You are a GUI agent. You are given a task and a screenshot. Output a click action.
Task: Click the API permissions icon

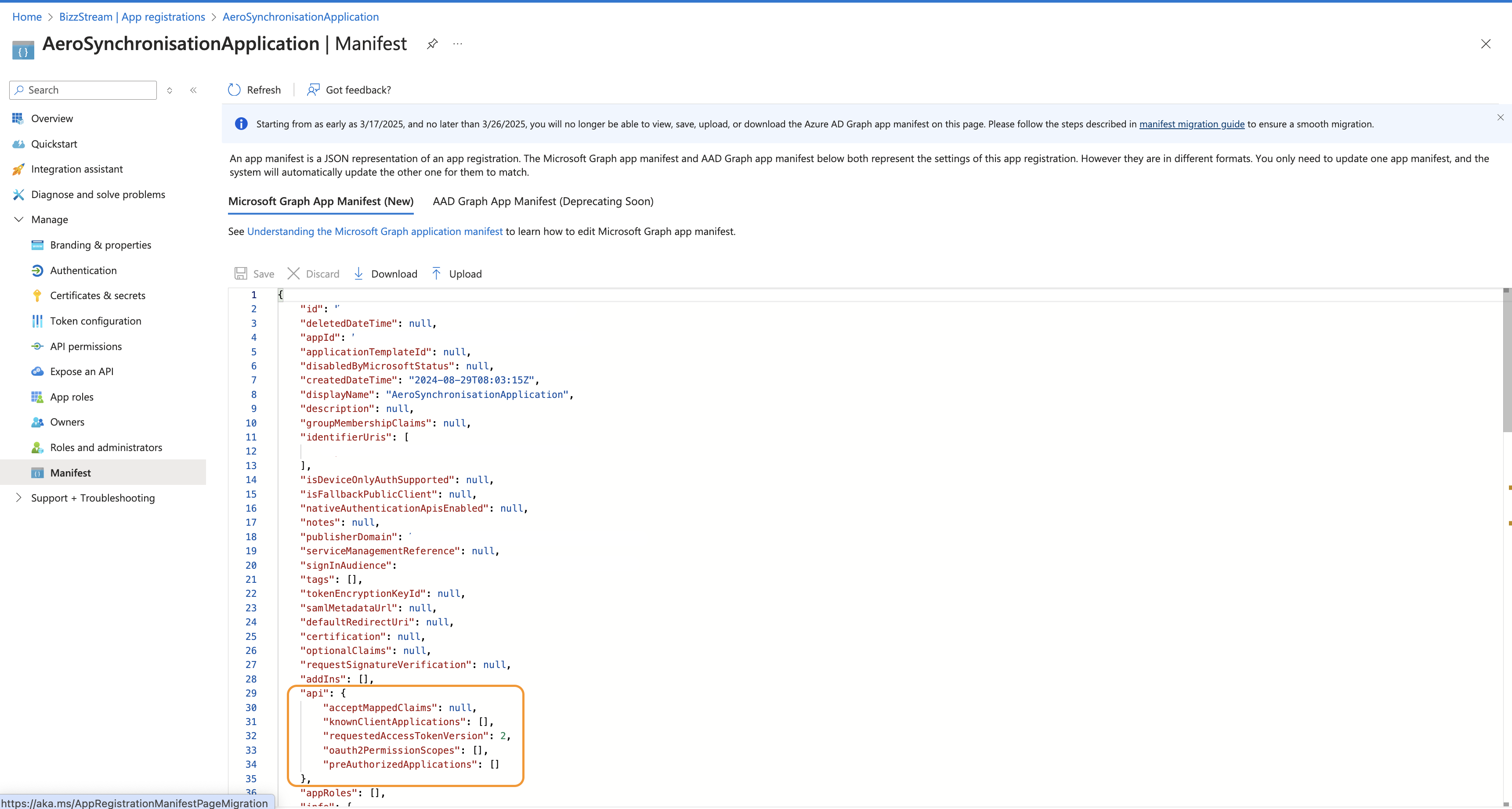click(37, 346)
